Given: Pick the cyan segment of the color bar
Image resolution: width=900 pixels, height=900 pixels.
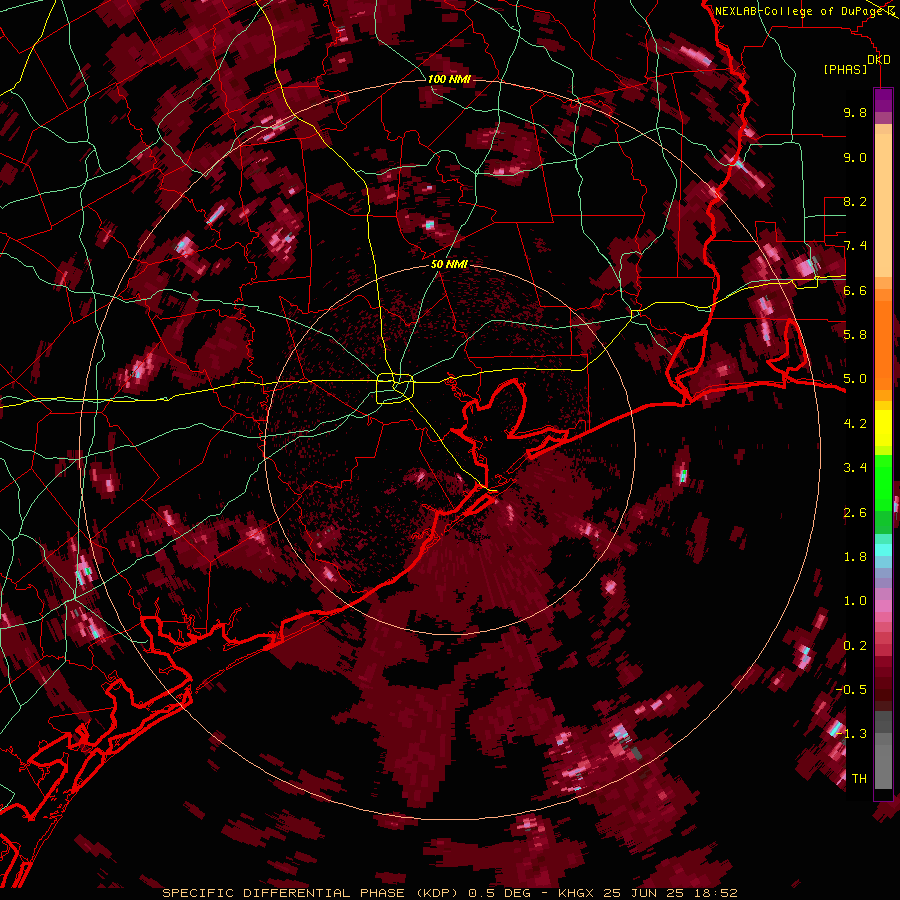Looking at the screenshot, I should pos(883,550).
